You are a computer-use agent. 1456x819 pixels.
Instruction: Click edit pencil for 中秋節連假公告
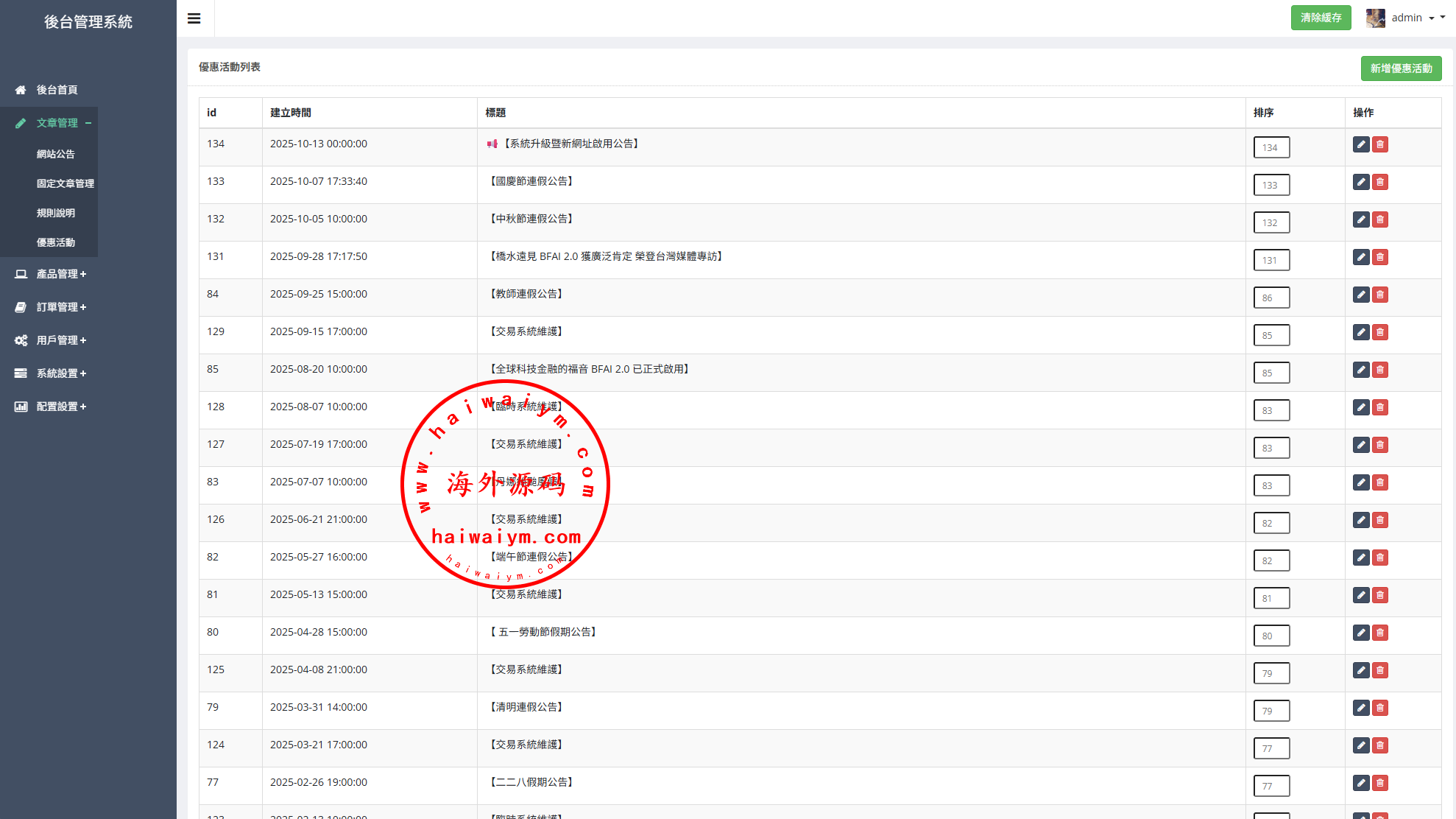click(1361, 219)
